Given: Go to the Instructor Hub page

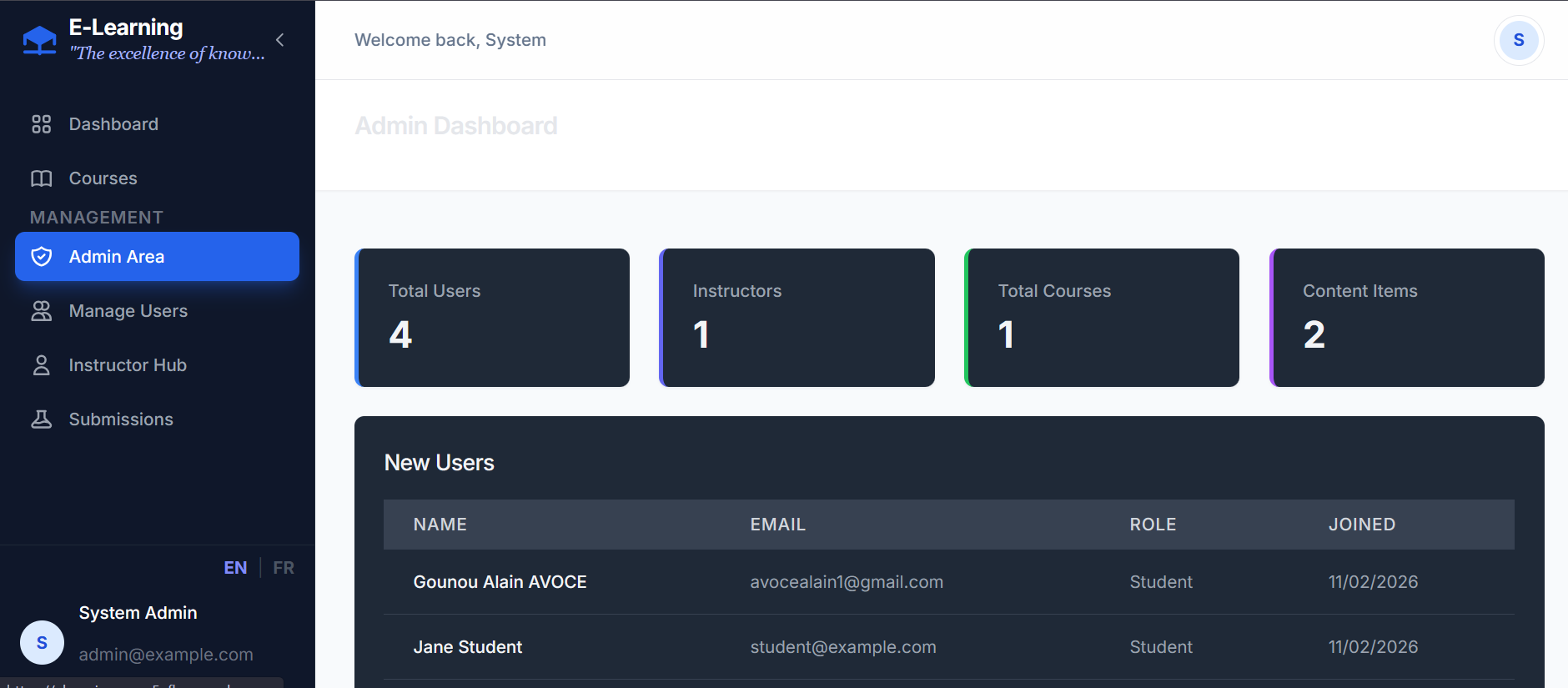Looking at the screenshot, I should click(x=128, y=365).
